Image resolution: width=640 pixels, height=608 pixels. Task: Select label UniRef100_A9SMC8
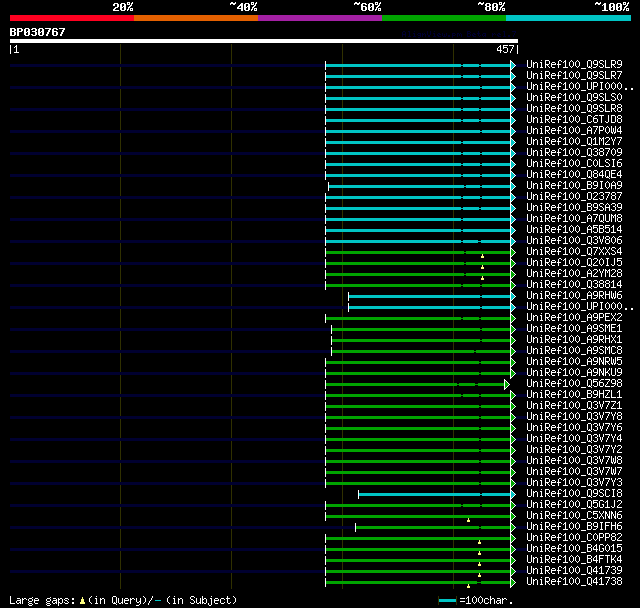[x=574, y=351]
